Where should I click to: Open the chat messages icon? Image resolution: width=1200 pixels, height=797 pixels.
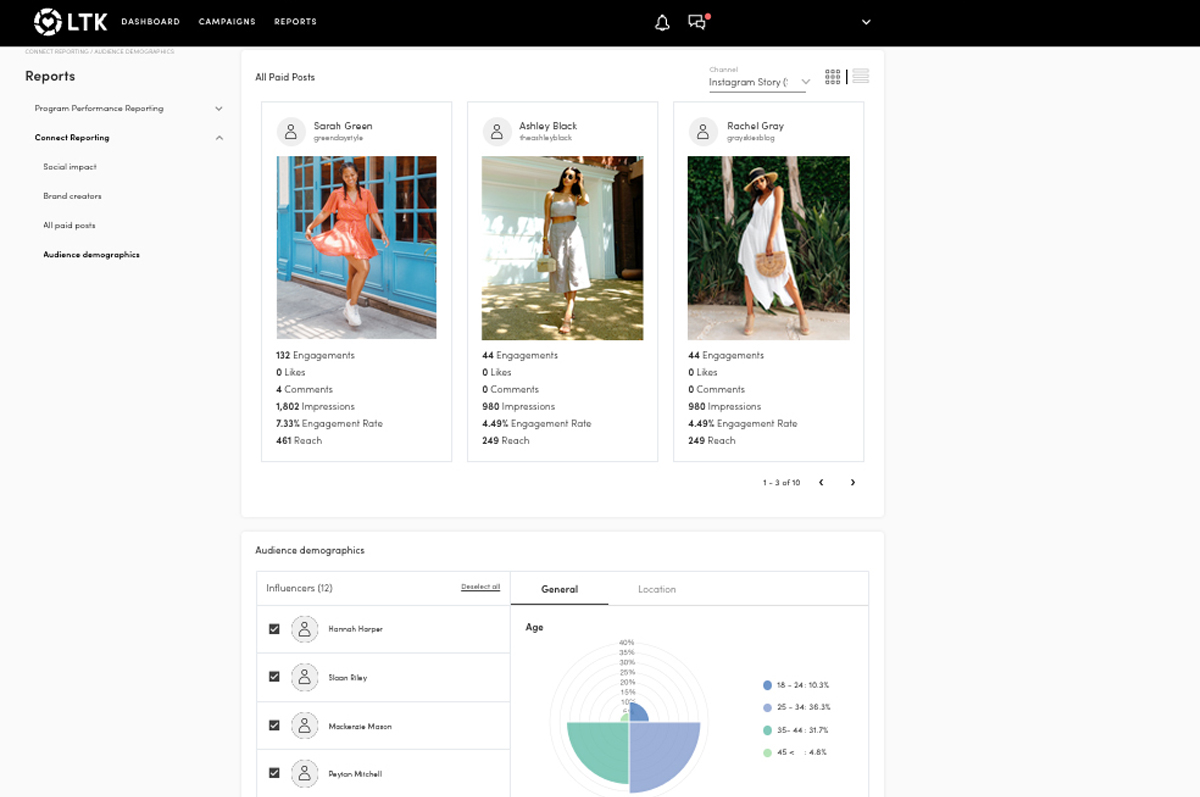click(x=697, y=22)
